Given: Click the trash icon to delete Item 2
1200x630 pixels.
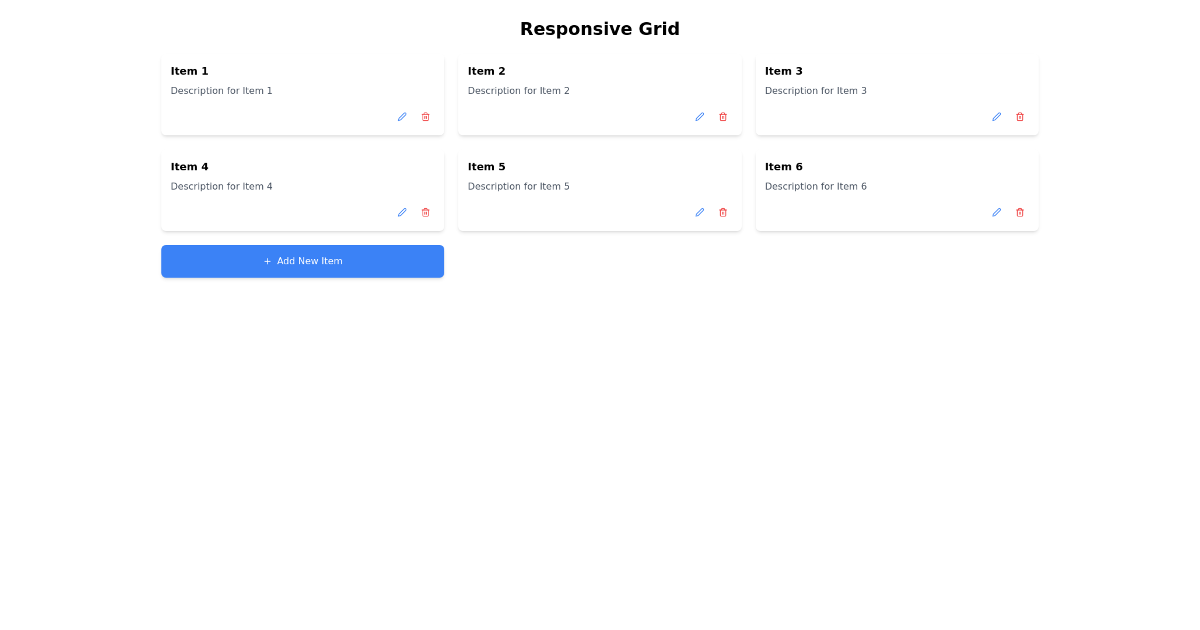Looking at the screenshot, I should [722, 117].
